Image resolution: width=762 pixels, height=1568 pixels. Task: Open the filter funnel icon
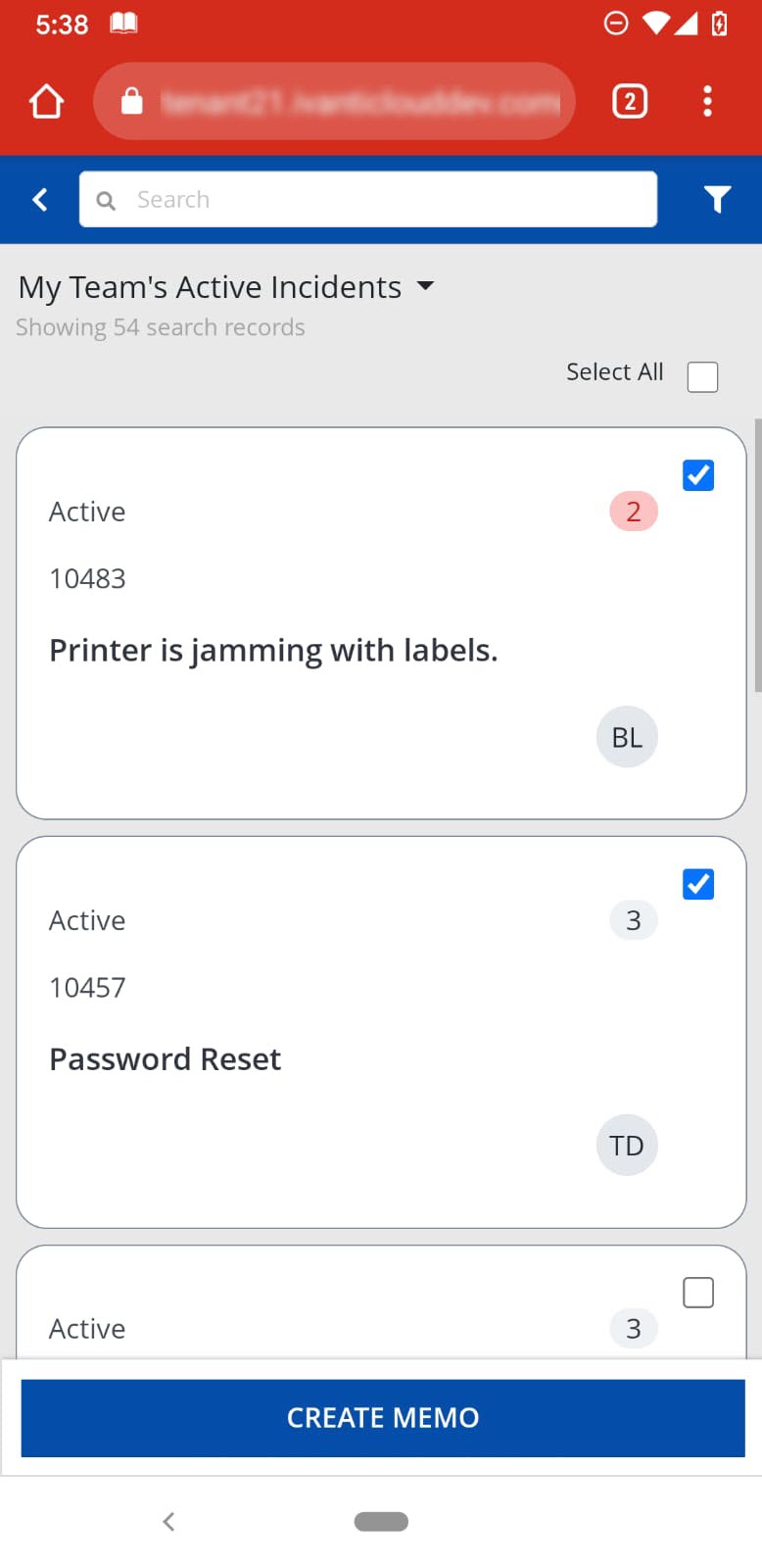point(717,200)
